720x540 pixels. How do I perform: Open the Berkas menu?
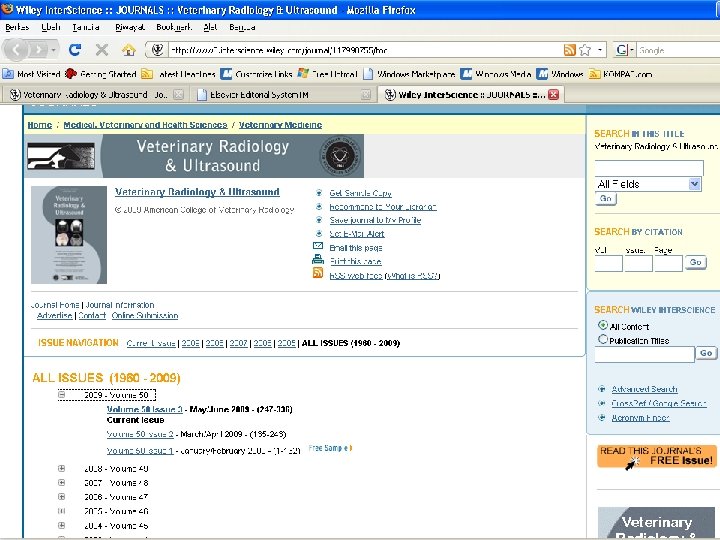[x=17, y=27]
